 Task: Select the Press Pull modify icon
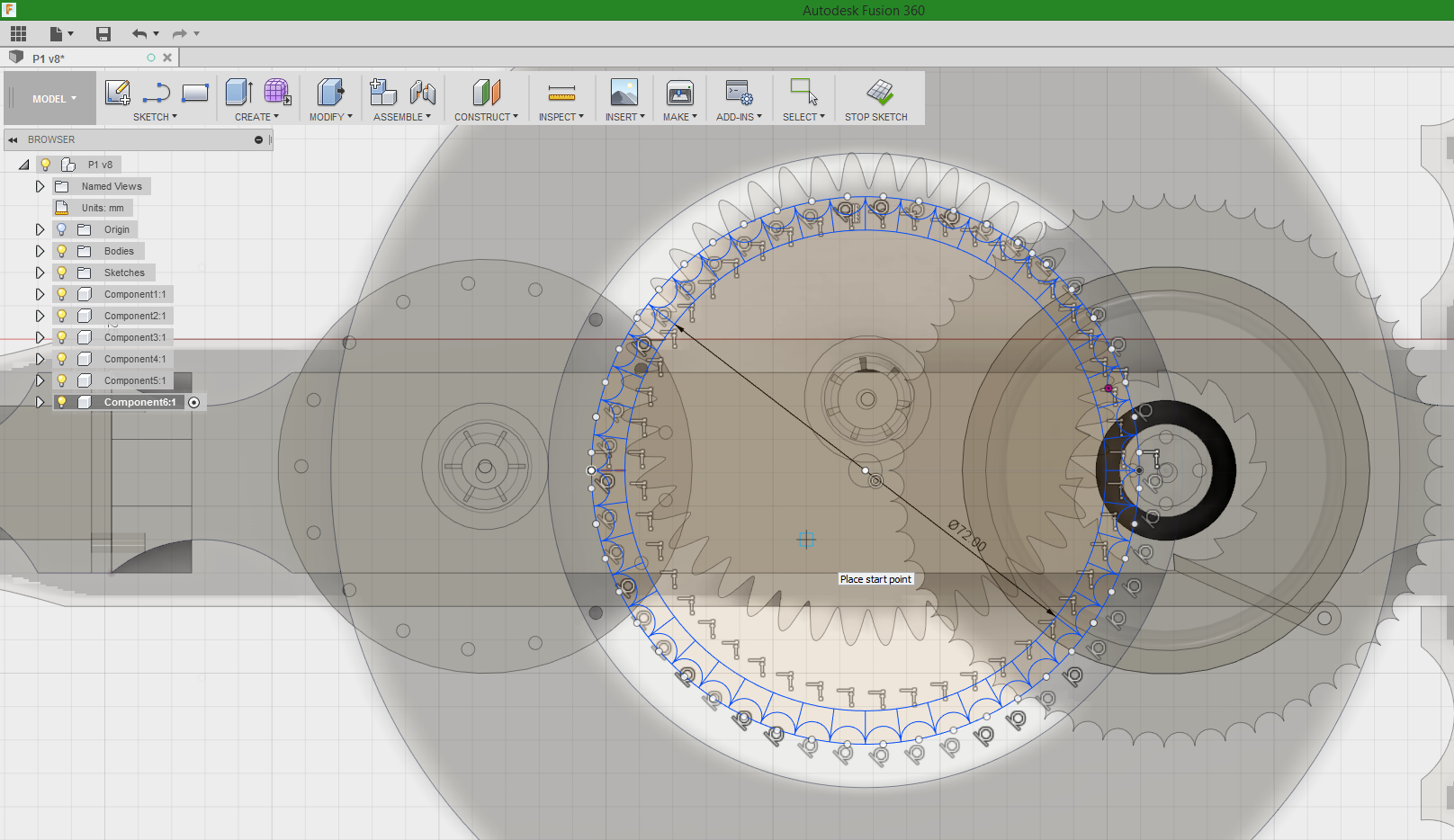coord(330,93)
